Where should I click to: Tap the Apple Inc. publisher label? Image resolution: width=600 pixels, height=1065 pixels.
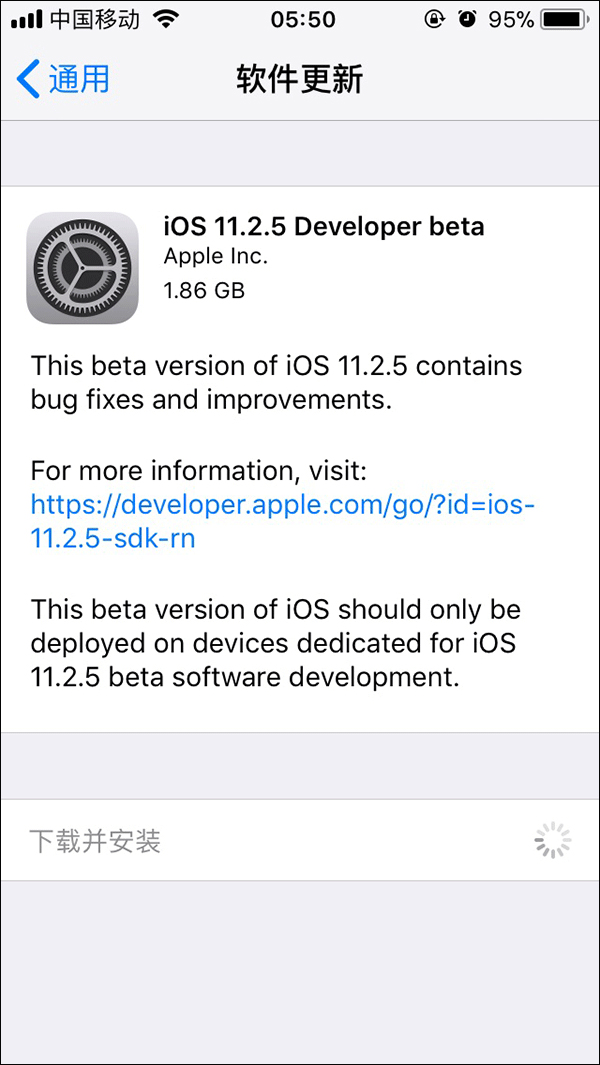click(215, 257)
